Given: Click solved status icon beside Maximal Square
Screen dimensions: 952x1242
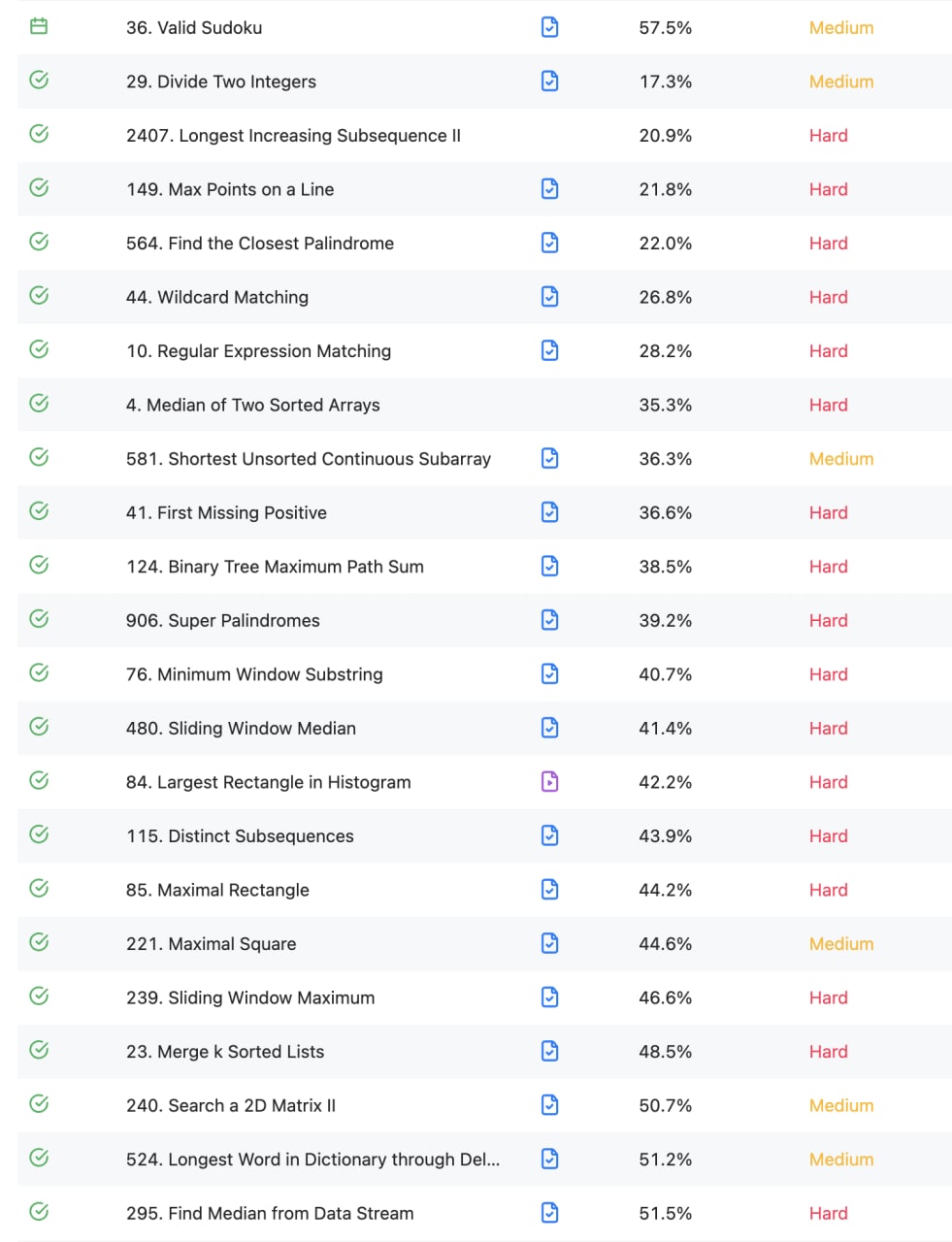Looking at the screenshot, I should coord(39,941).
